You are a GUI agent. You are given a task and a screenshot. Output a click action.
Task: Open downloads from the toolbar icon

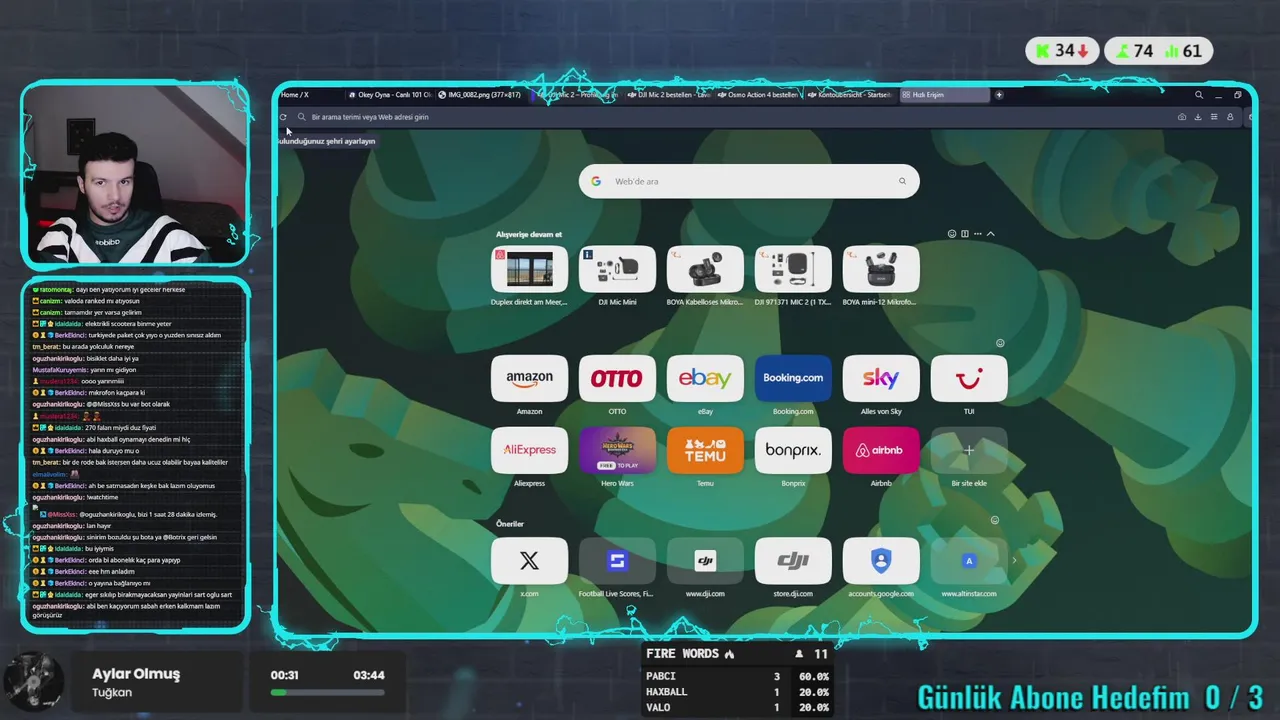[x=1198, y=117]
